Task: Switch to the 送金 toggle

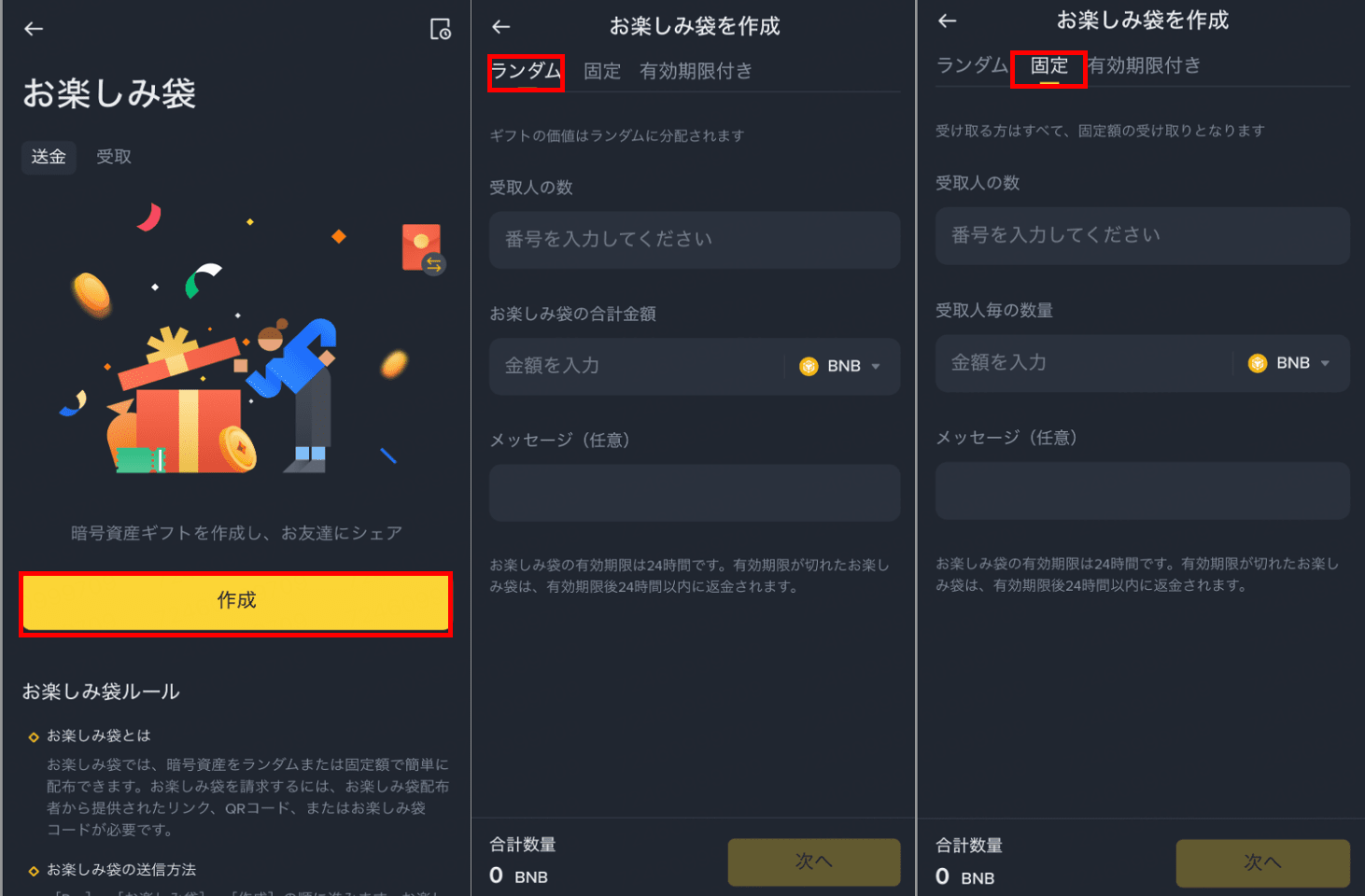Action: click(49, 157)
